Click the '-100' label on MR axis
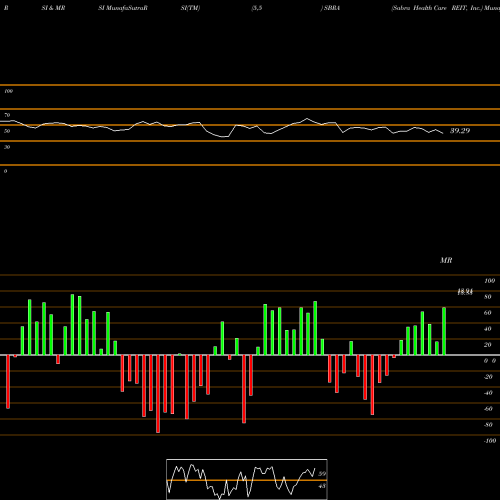The width and height of the screenshot is (500, 500). pos(490,441)
